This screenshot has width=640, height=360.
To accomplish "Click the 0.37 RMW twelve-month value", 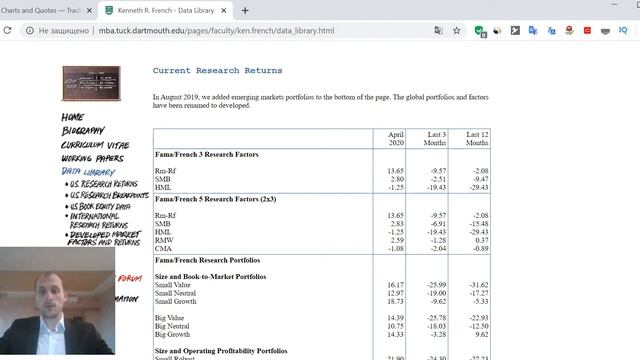I will coord(482,240).
